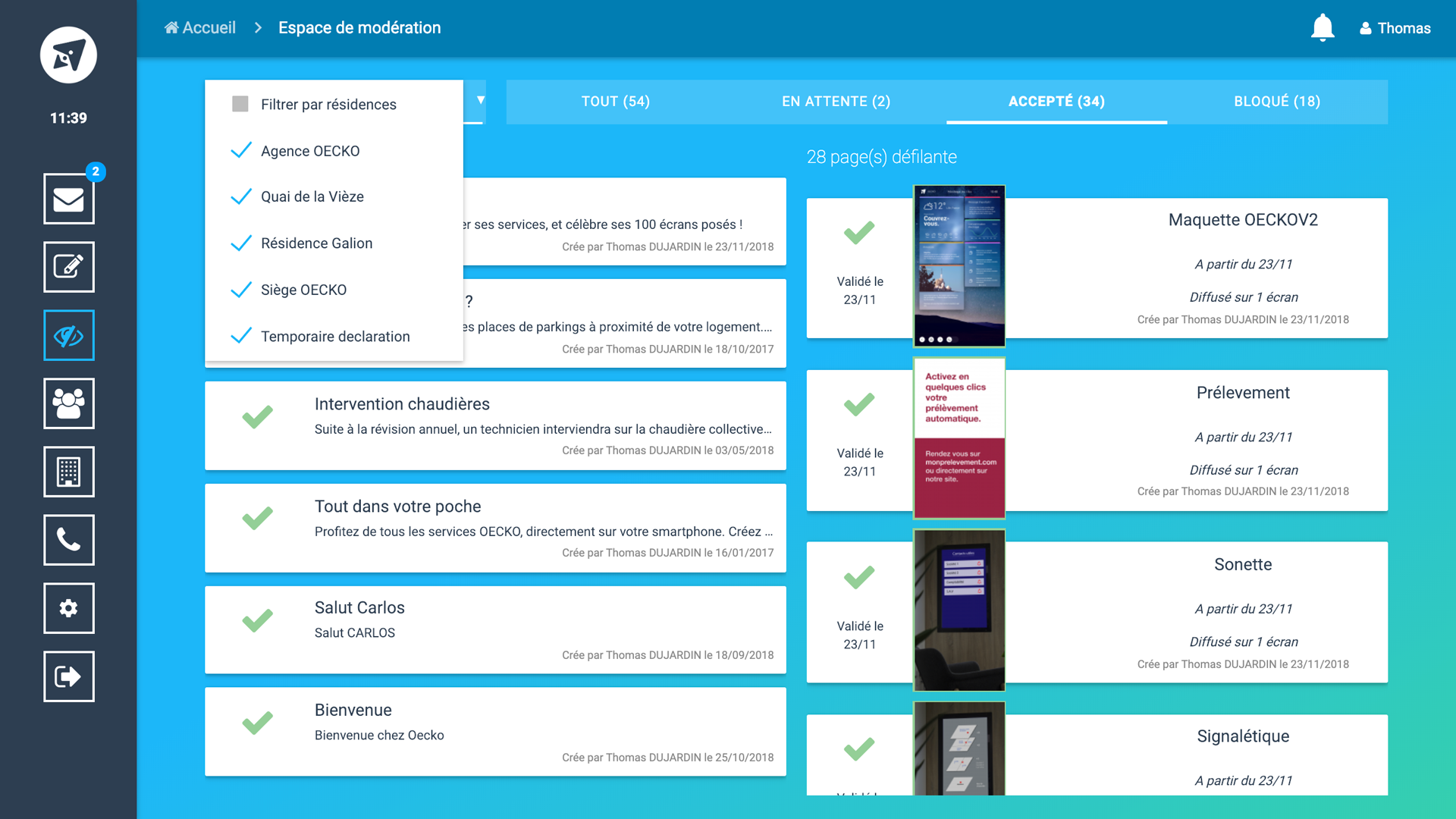
Task: Switch to the BLOQUÉ (18) tab
Action: click(1277, 102)
